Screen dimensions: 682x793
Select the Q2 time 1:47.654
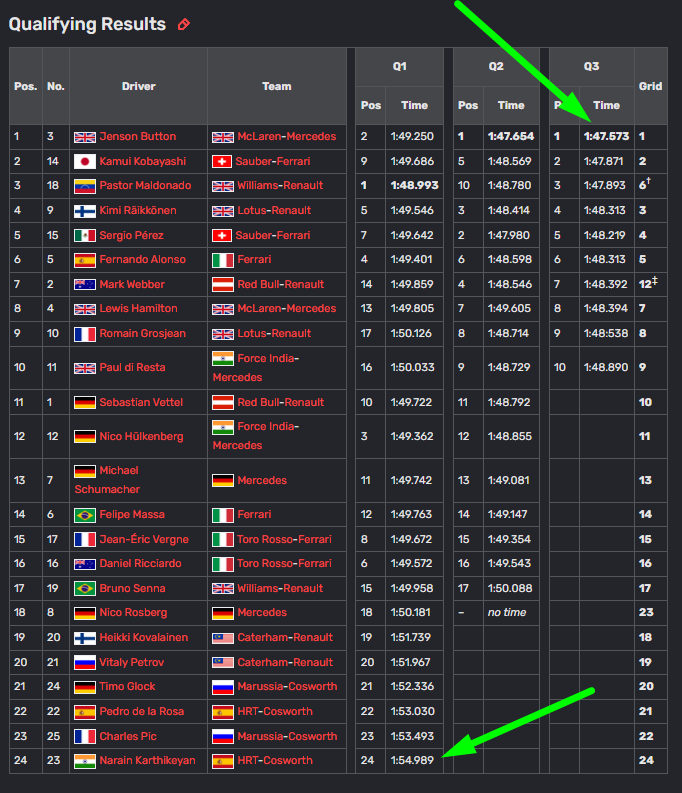pyautogui.click(x=511, y=137)
